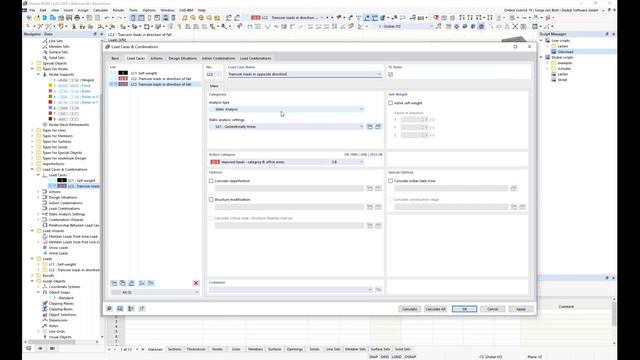Enable the Consider initial state from checkbox
This screenshot has height=360, width=640.
click(x=391, y=180)
